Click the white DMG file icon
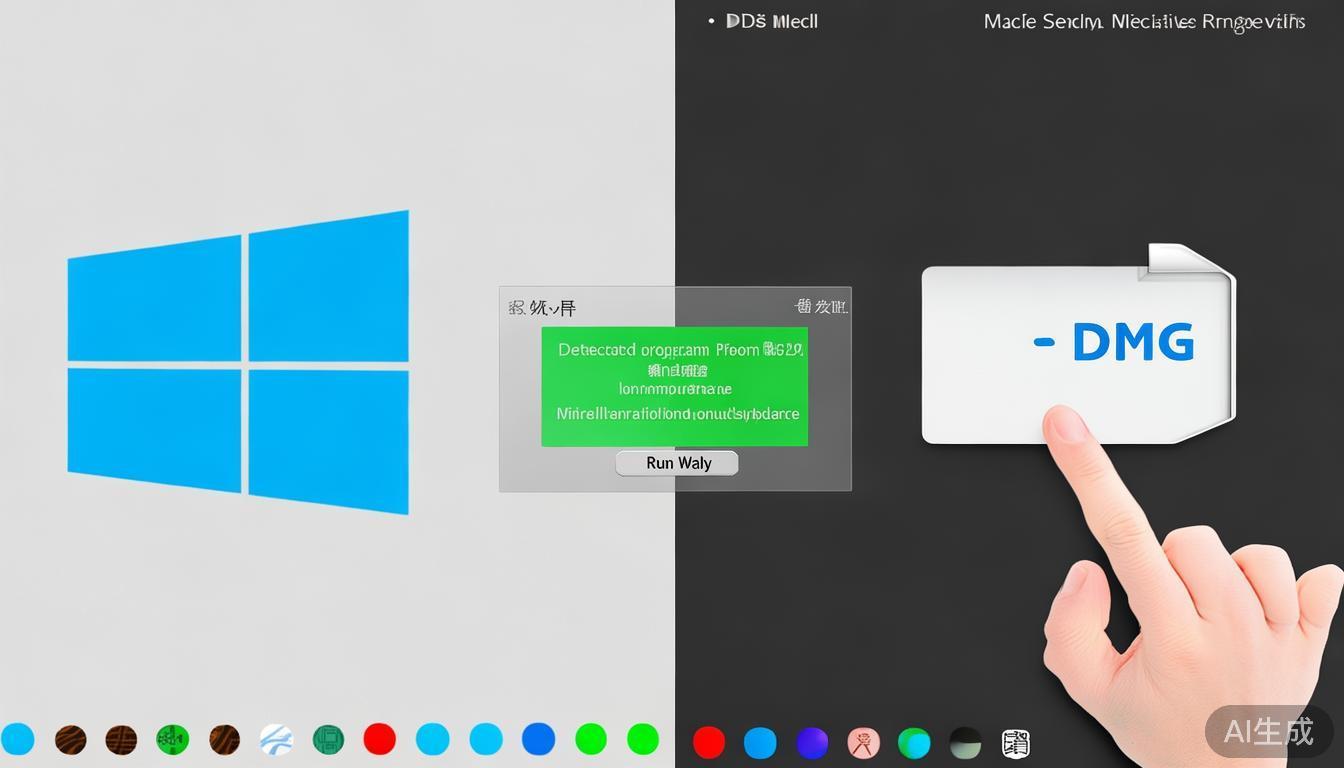Screen dimensions: 1344x768 pos(1077,351)
